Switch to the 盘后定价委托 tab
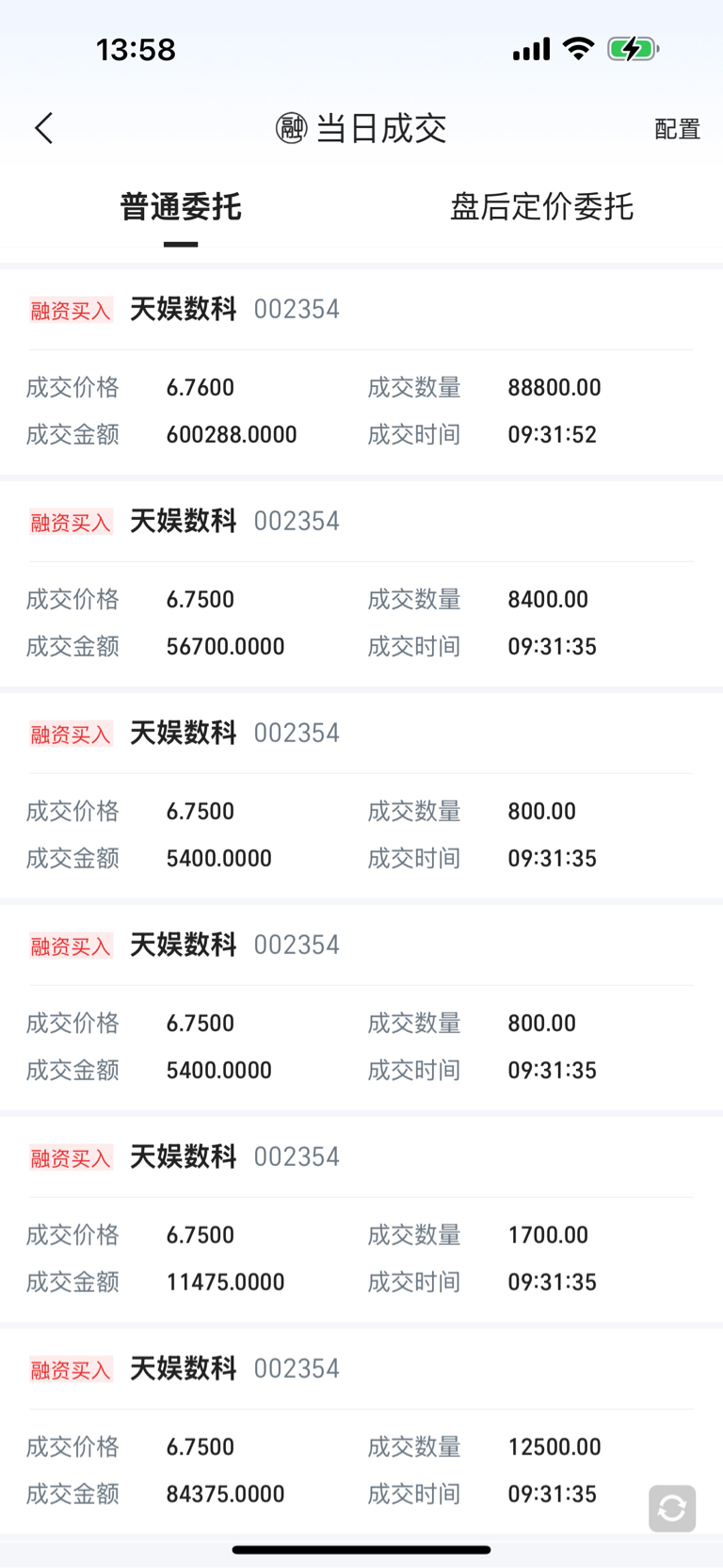The width and height of the screenshot is (723, 1568). point(541,206)
